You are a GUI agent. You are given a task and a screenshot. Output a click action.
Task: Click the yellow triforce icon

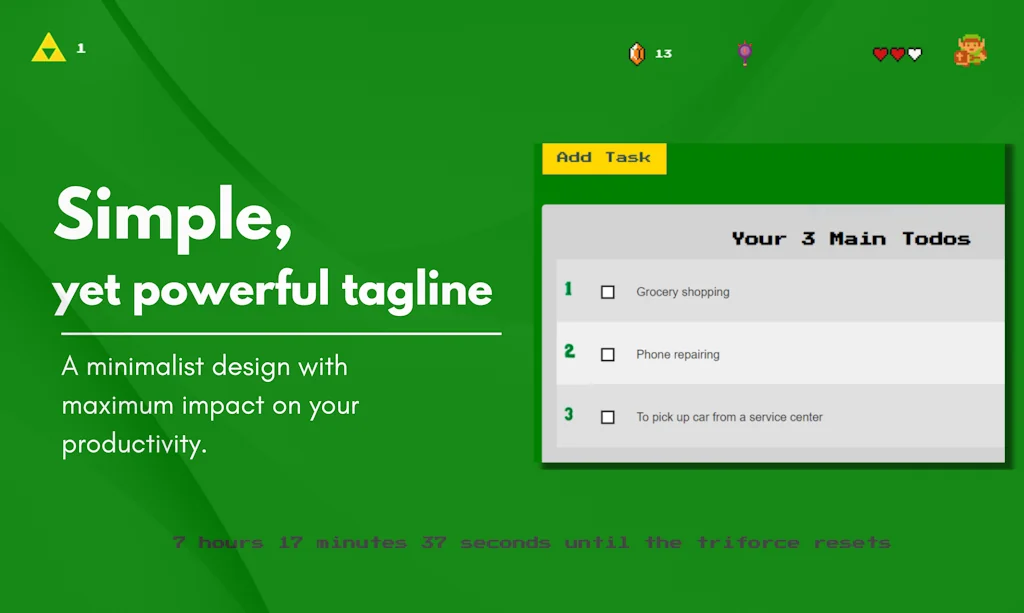(49, 47)
